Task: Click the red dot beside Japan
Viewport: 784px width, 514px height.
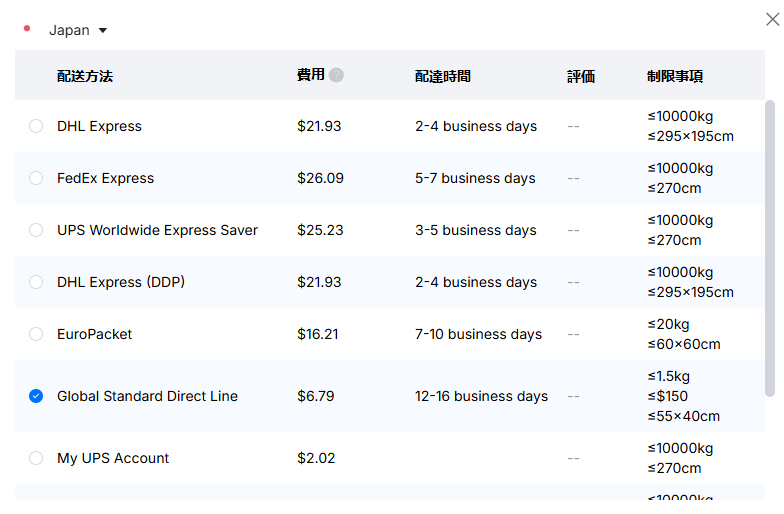Action: coord(27,28)
